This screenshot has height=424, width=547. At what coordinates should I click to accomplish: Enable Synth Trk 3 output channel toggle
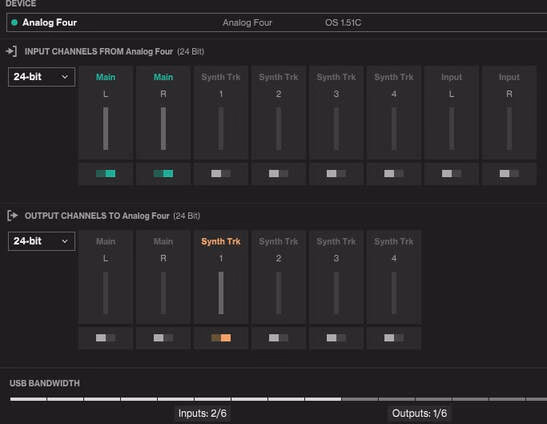click(336, 338)
